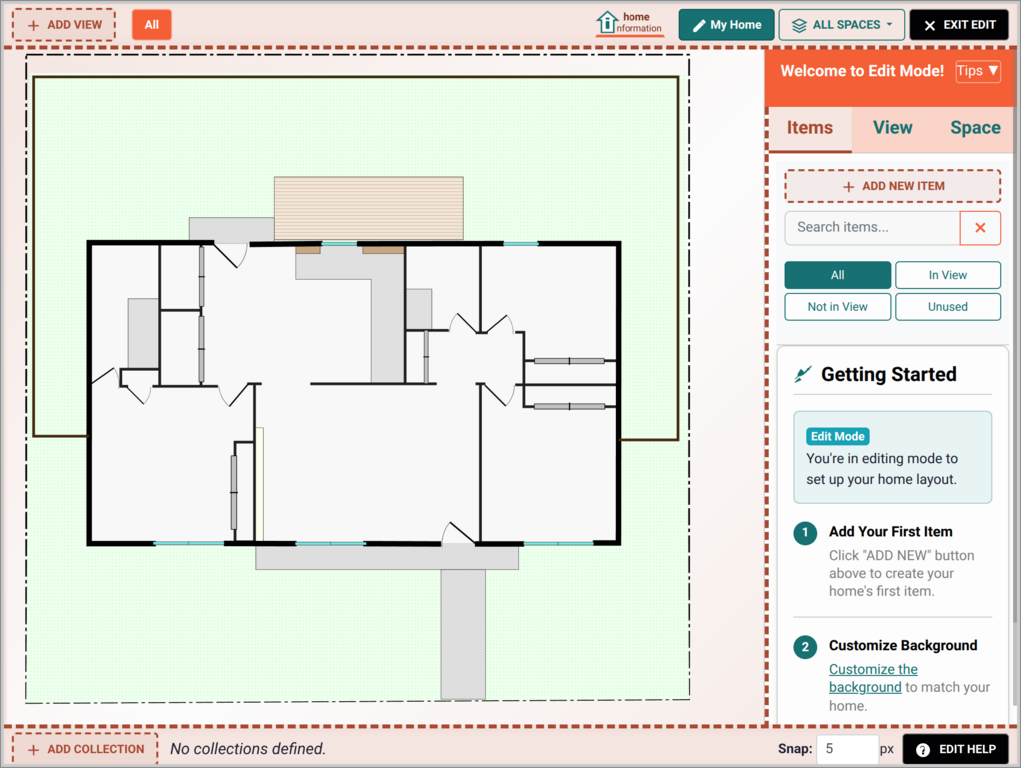Click the 'No collections defined.' text
The height and width of the screenshot is (768, 1021).
[247, 749]
